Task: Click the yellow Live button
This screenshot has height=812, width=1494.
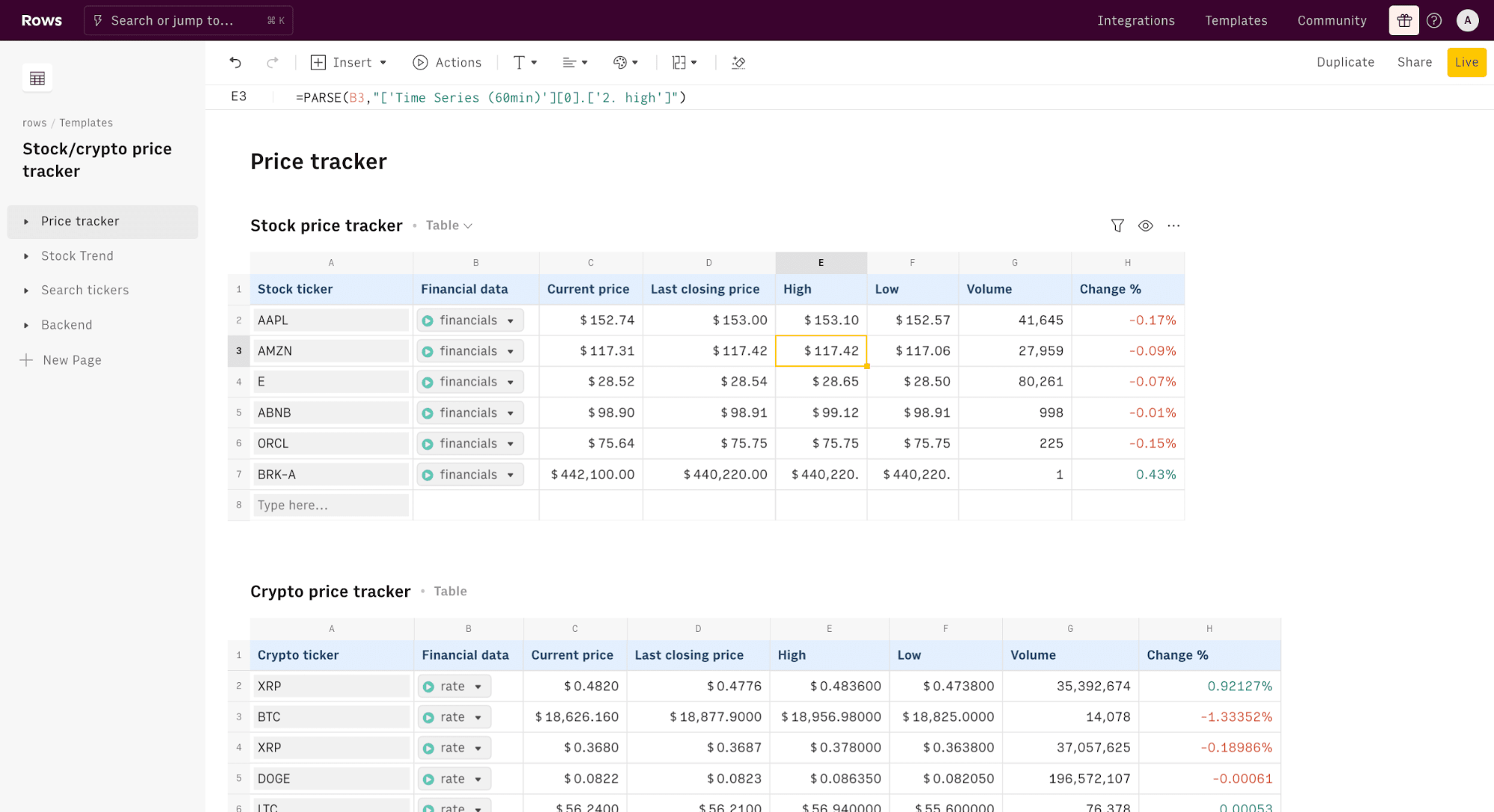Action: (1466, 62)
